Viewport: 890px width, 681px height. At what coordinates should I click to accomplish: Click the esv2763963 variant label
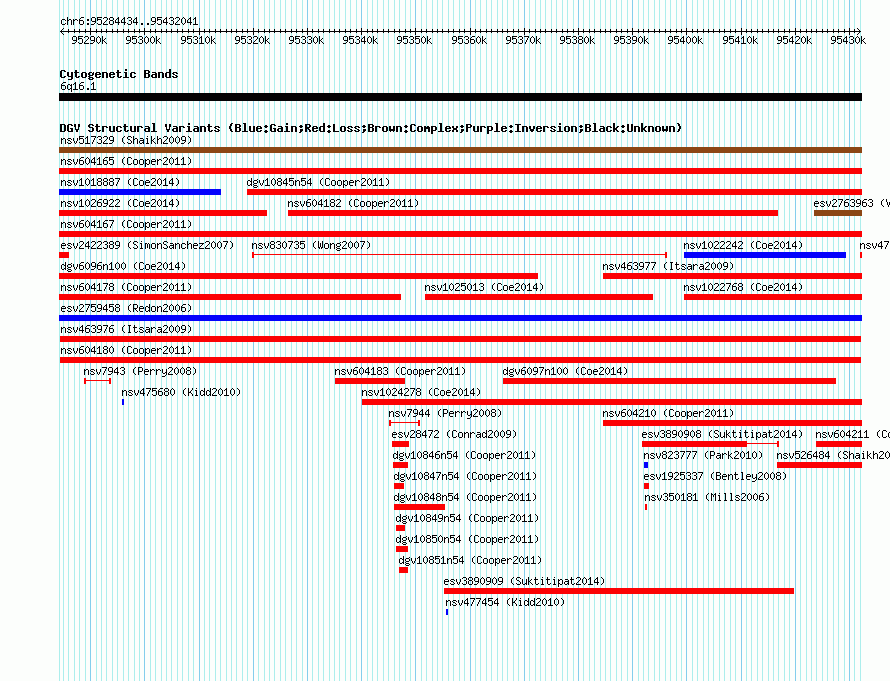(851, 203)
